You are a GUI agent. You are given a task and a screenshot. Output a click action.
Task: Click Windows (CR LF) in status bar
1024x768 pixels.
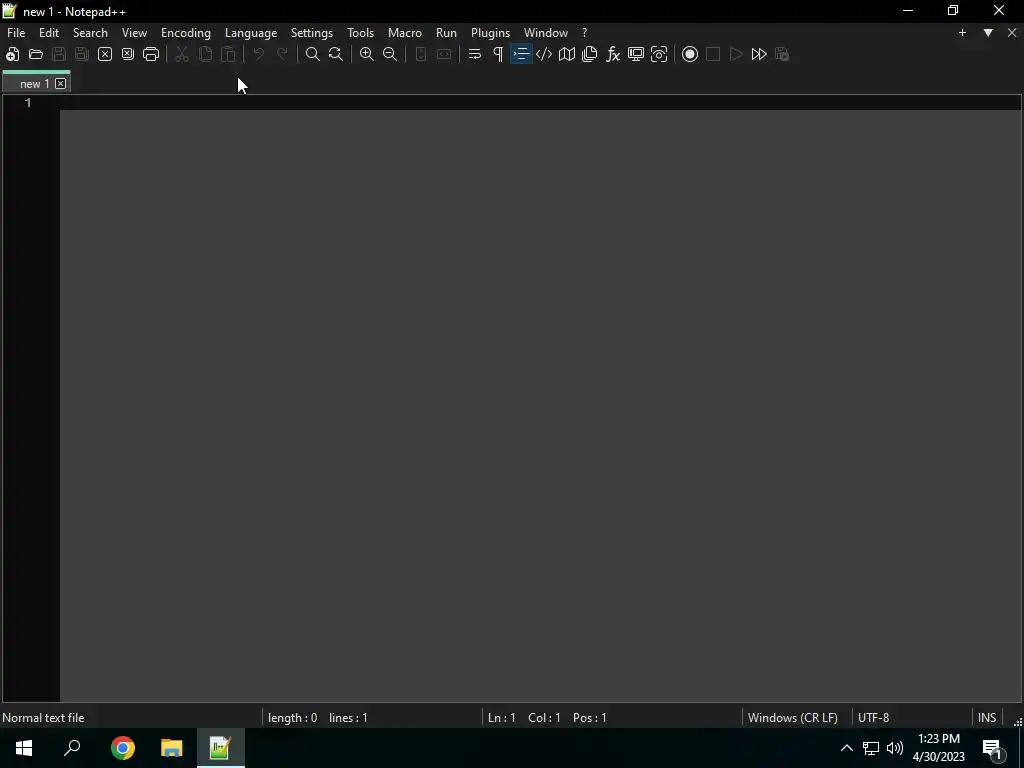coord(793,718)
